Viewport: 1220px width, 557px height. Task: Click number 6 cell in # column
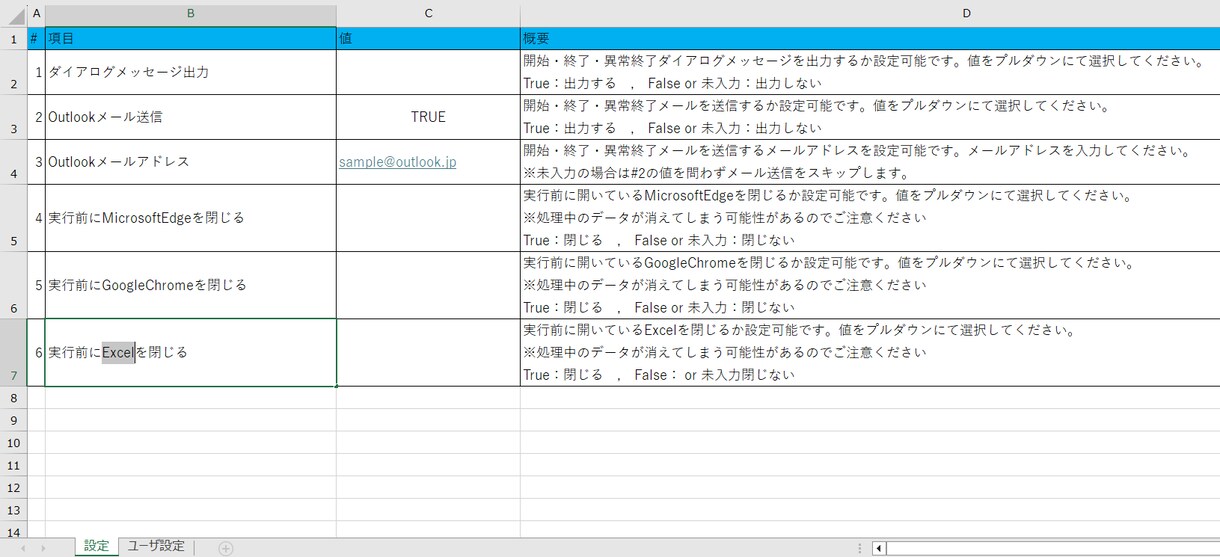(37, 352)
